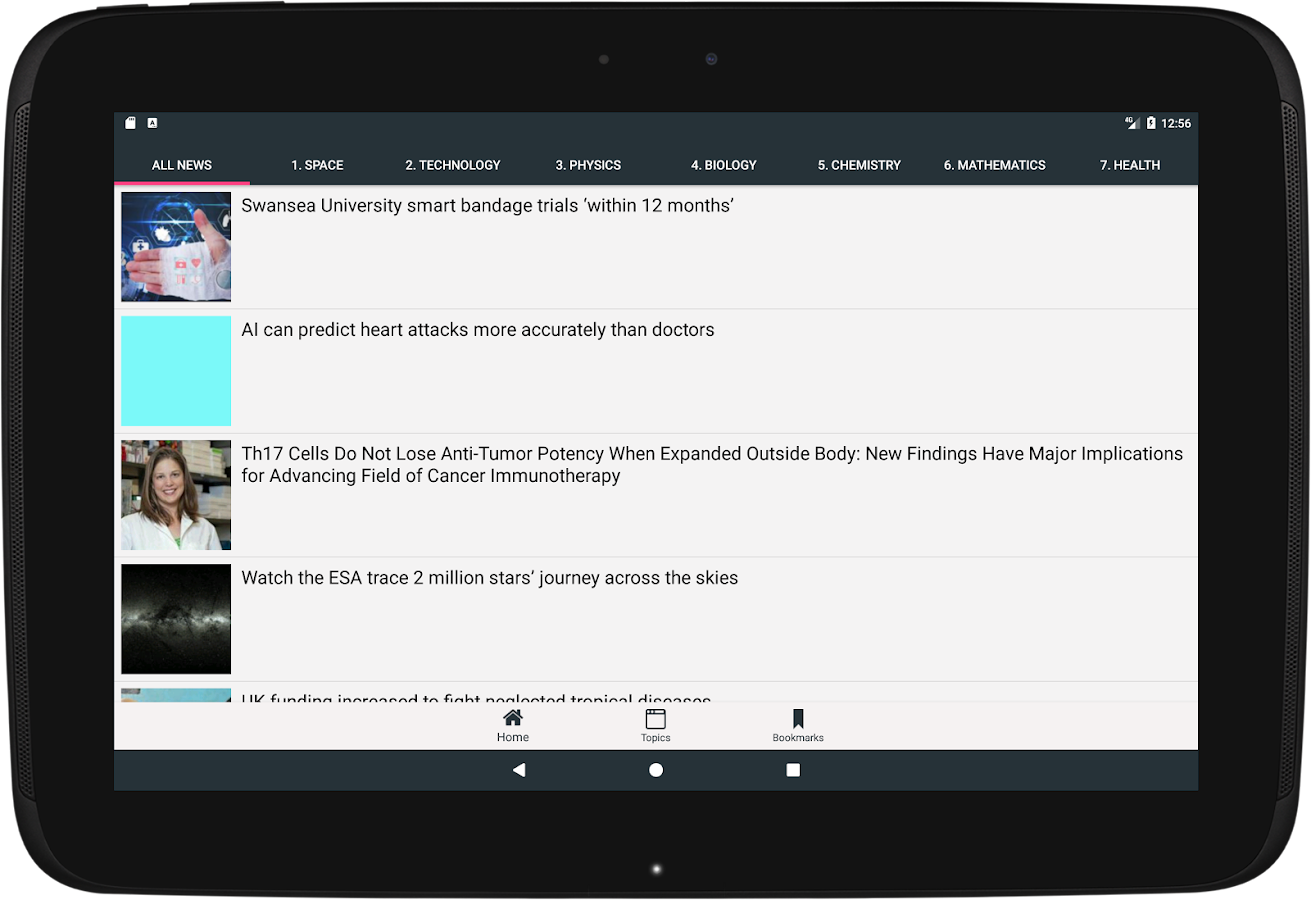This screenshot has width=1311, height=900.
Task: Tap the 4G signal indicator
Action: tap(1132, 123)
